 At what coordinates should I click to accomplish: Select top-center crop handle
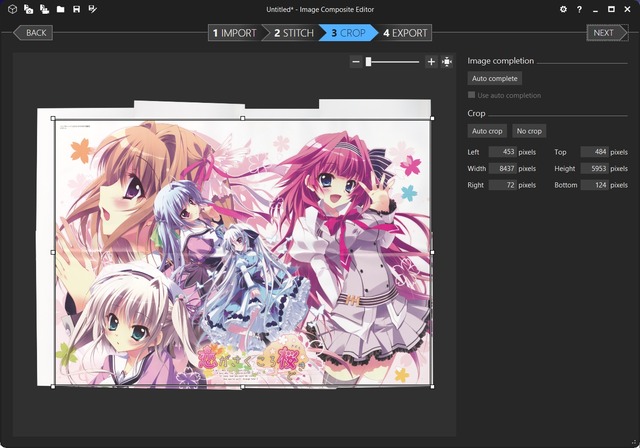(242, 118)
